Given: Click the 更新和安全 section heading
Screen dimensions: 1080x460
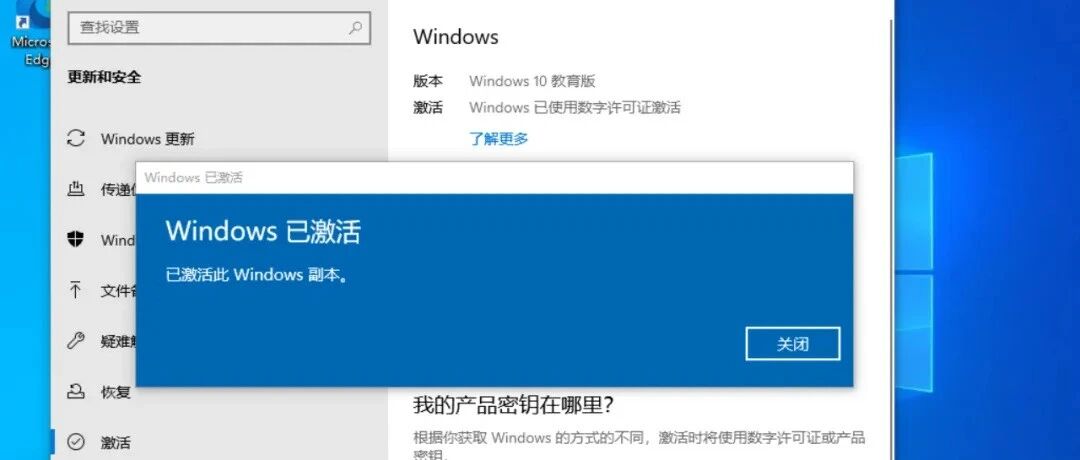Looking at the screenshot, I should point(104,77).
